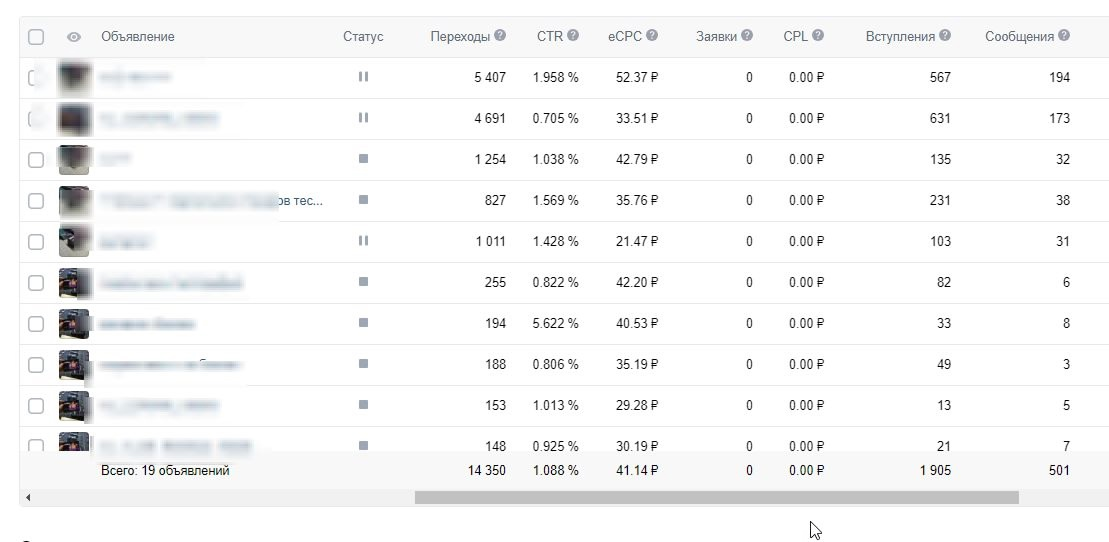Click the CTR help question mark icon

point(573,35)
